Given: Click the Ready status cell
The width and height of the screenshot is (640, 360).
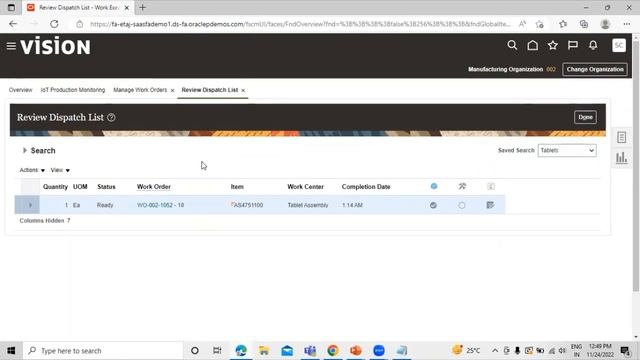Looking at the screenshot, I should click(105, 205).
